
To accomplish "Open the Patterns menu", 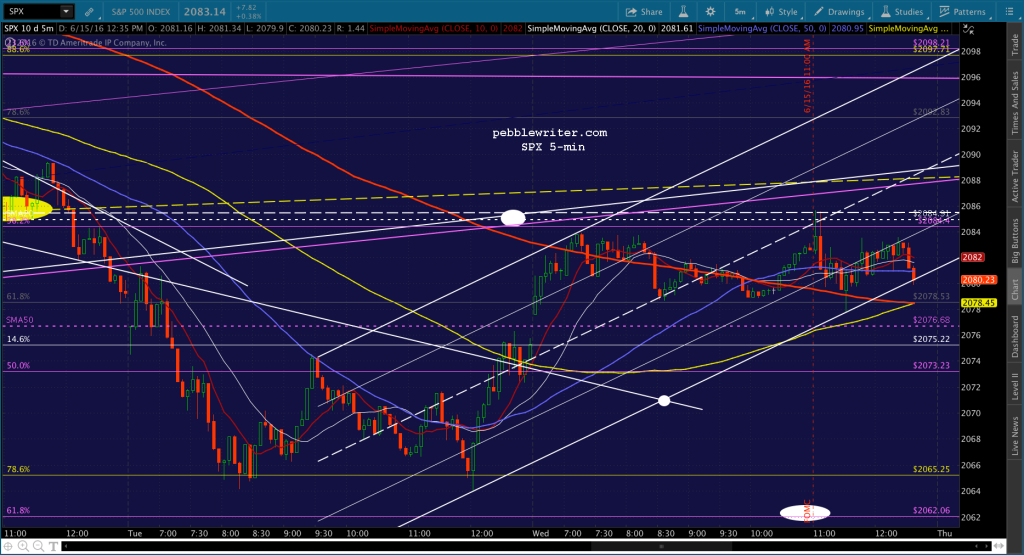I will (963, 12).
